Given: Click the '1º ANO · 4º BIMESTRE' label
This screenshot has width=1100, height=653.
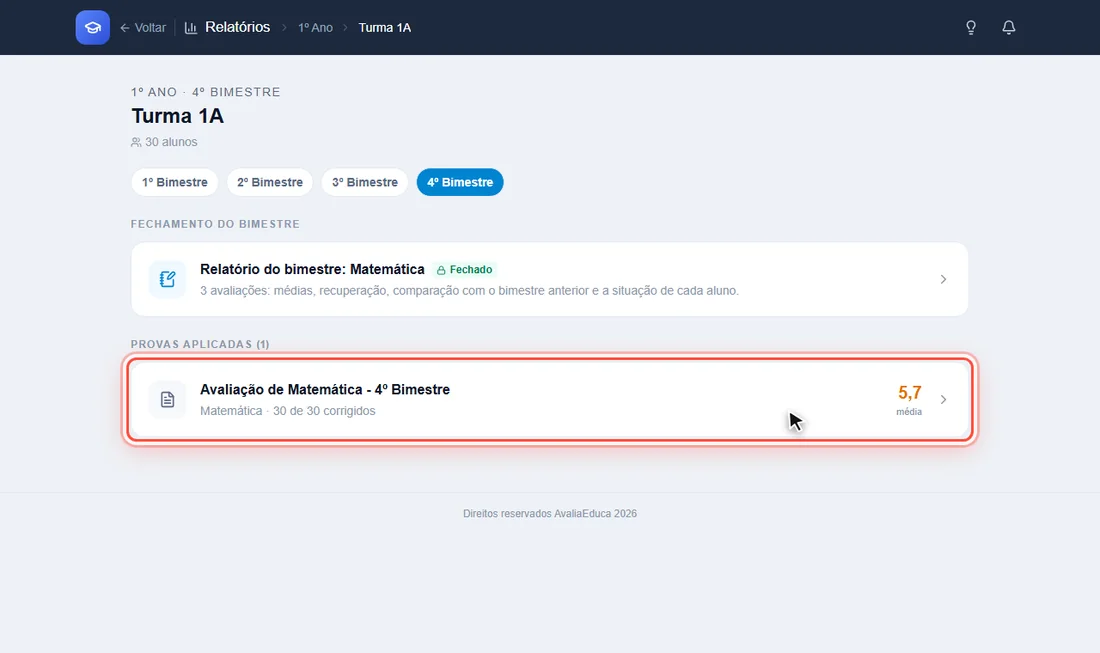Looking at the screenshot, I should 206,92.
